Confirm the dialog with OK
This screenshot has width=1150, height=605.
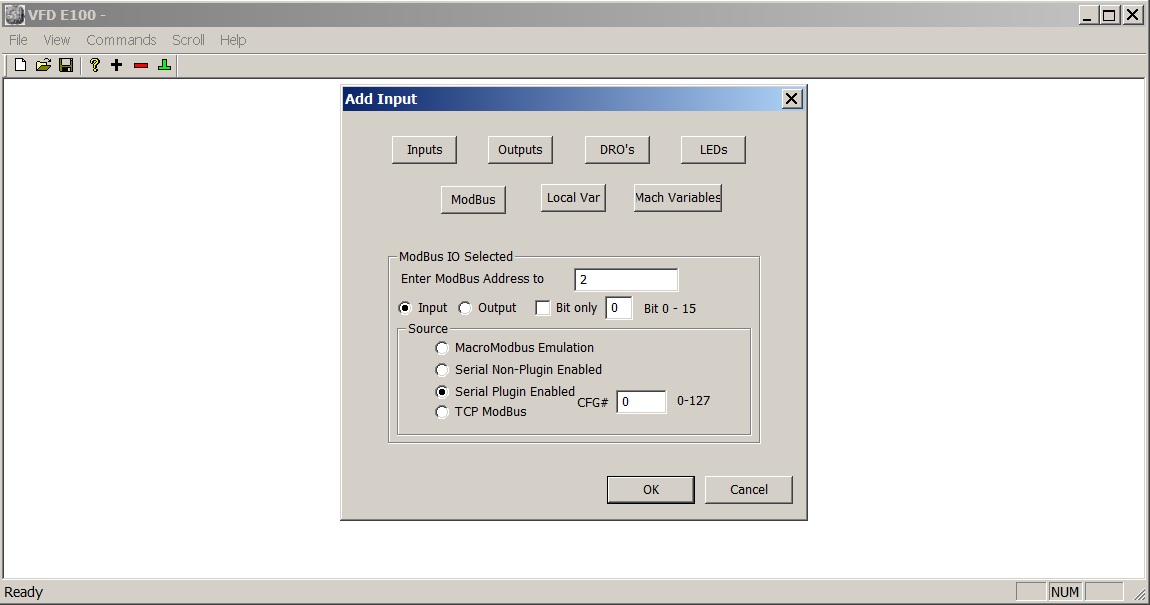(651, 490)
